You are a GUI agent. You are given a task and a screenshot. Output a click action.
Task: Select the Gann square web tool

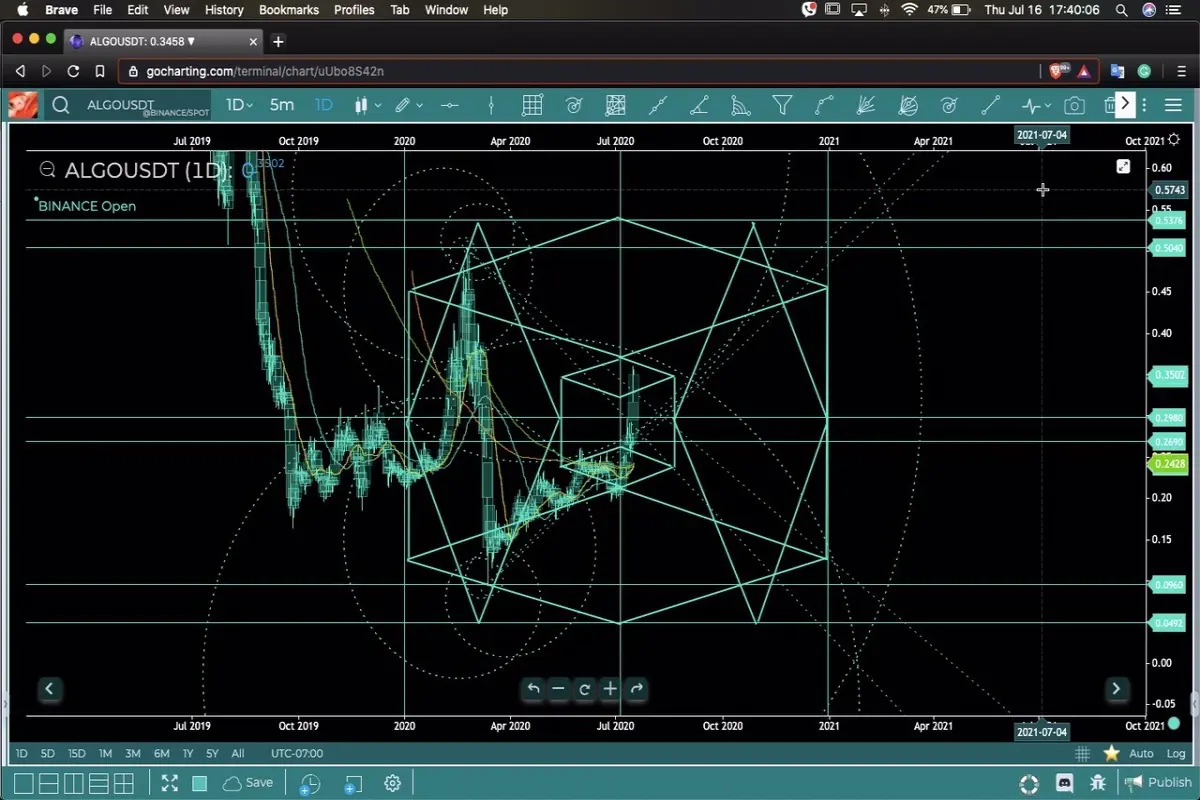pyautogui.click(x=615, y=105)
